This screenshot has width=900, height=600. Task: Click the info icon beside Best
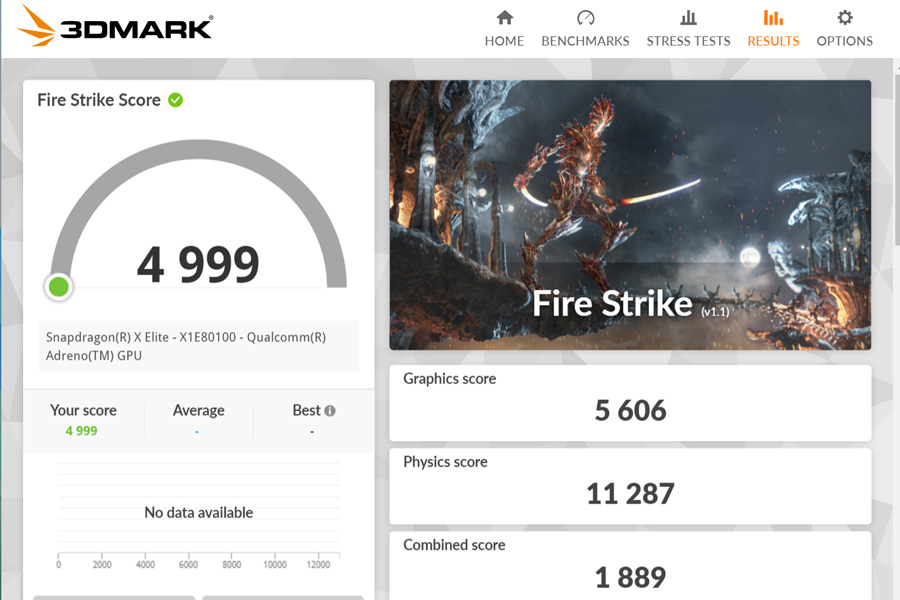point(329,411)
